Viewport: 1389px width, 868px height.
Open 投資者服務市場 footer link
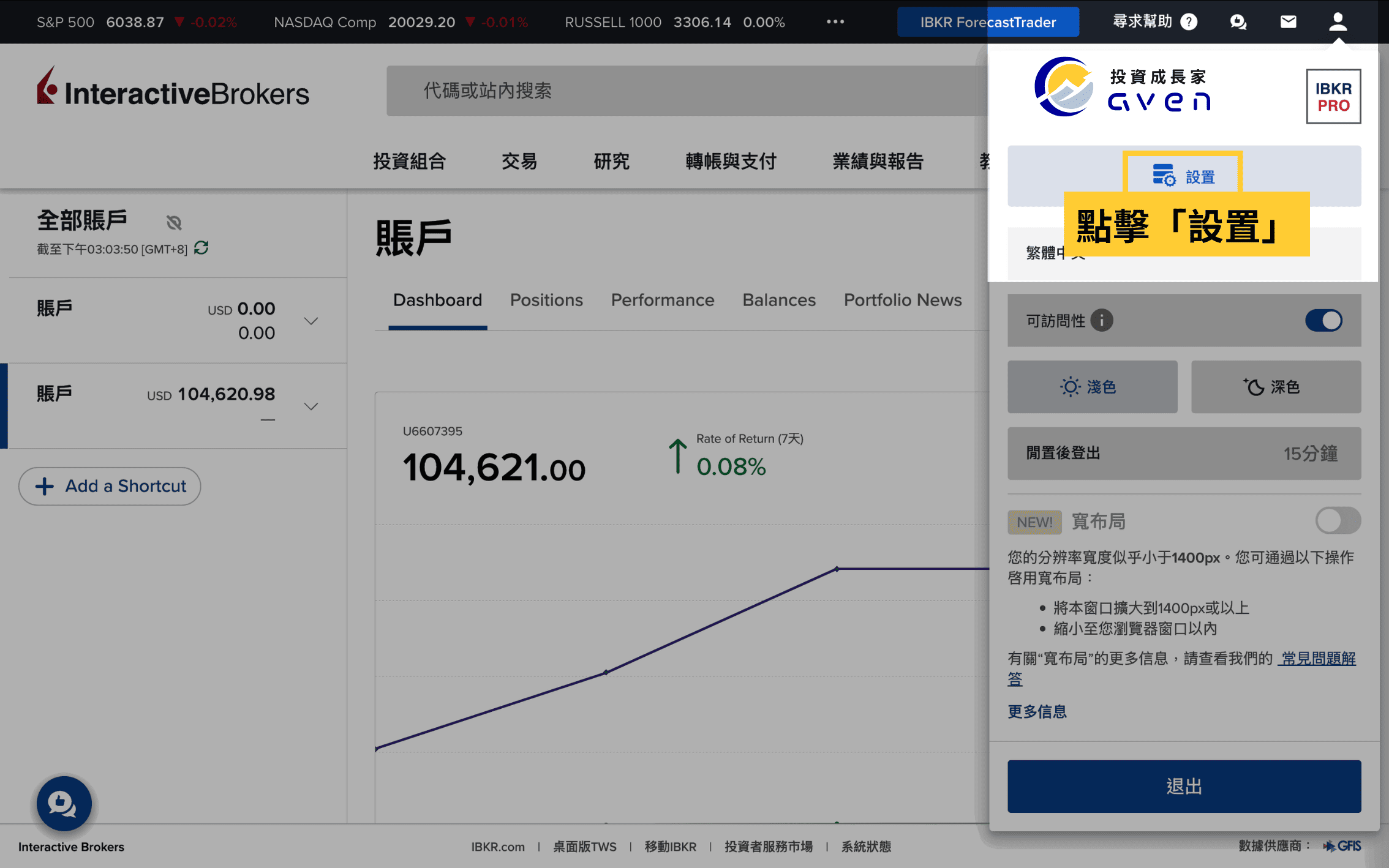pyautogui.click(x=769, y=847)
